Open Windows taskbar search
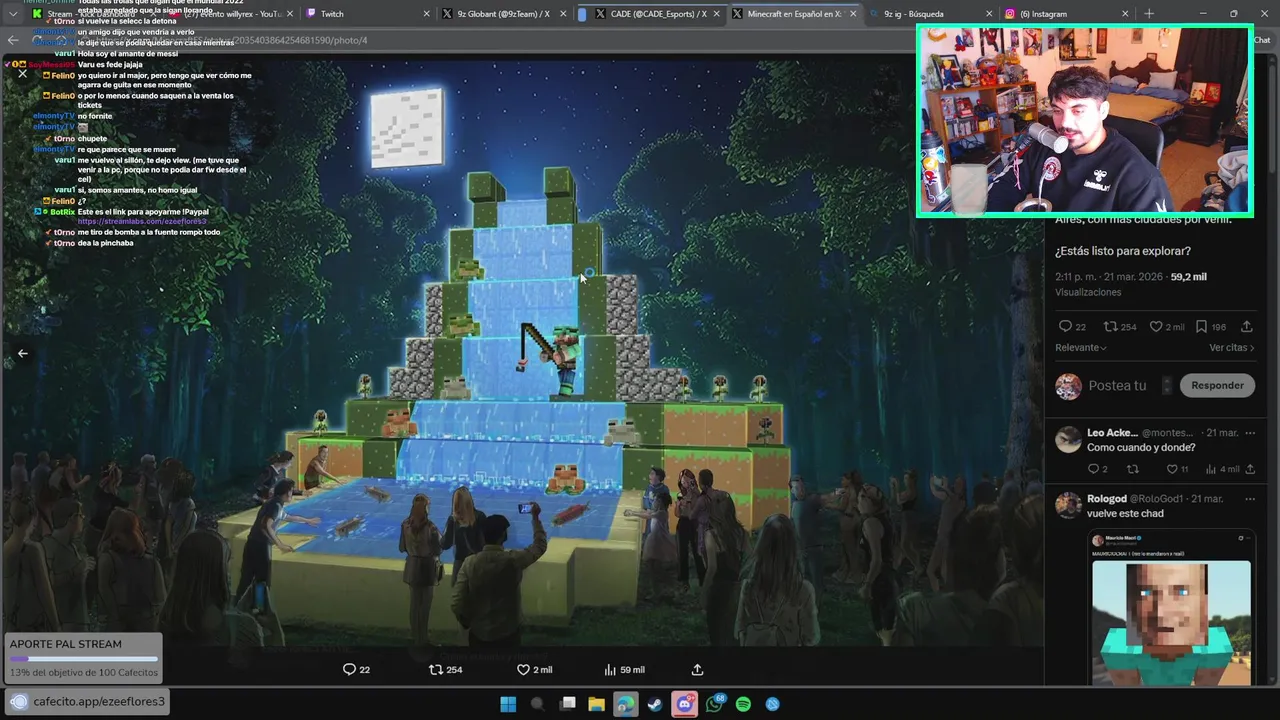1280x720 pixels. click(537, 704)
